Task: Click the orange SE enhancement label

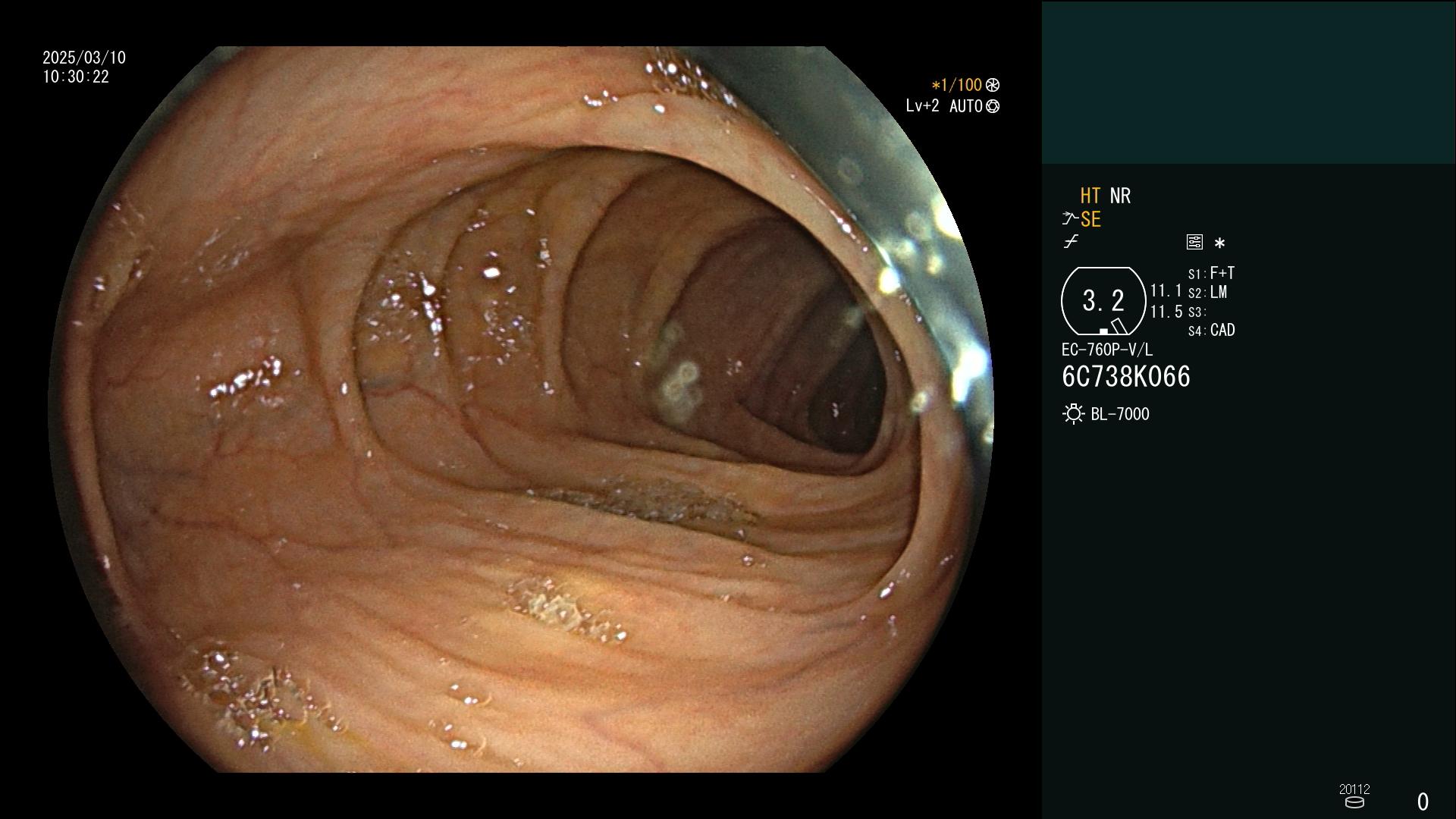Action: pos(1090,219)
